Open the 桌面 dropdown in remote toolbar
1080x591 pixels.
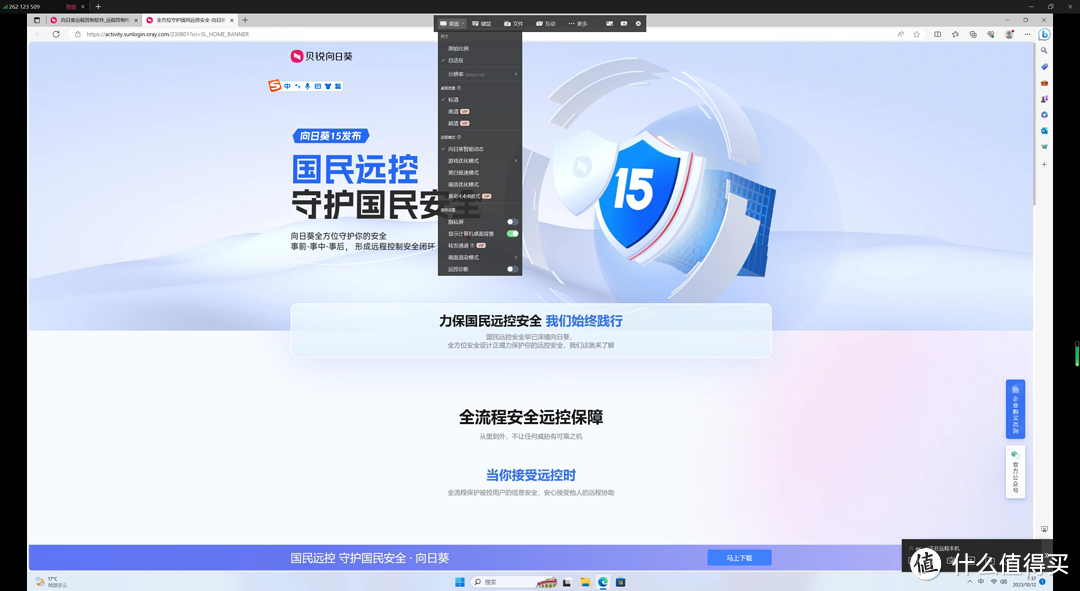pyautogui.click(x=453, y=23)
